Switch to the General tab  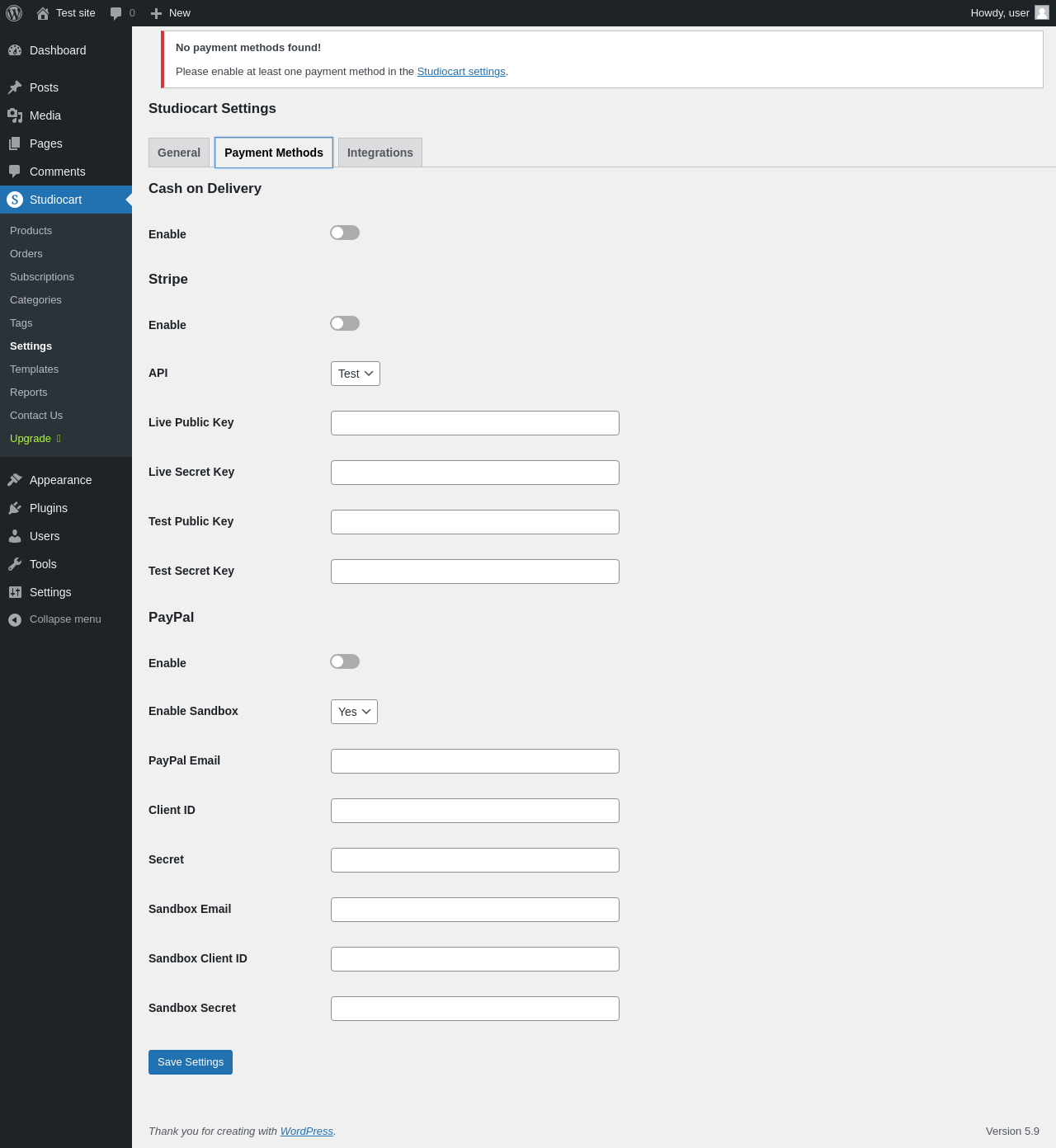coord(179,153)
